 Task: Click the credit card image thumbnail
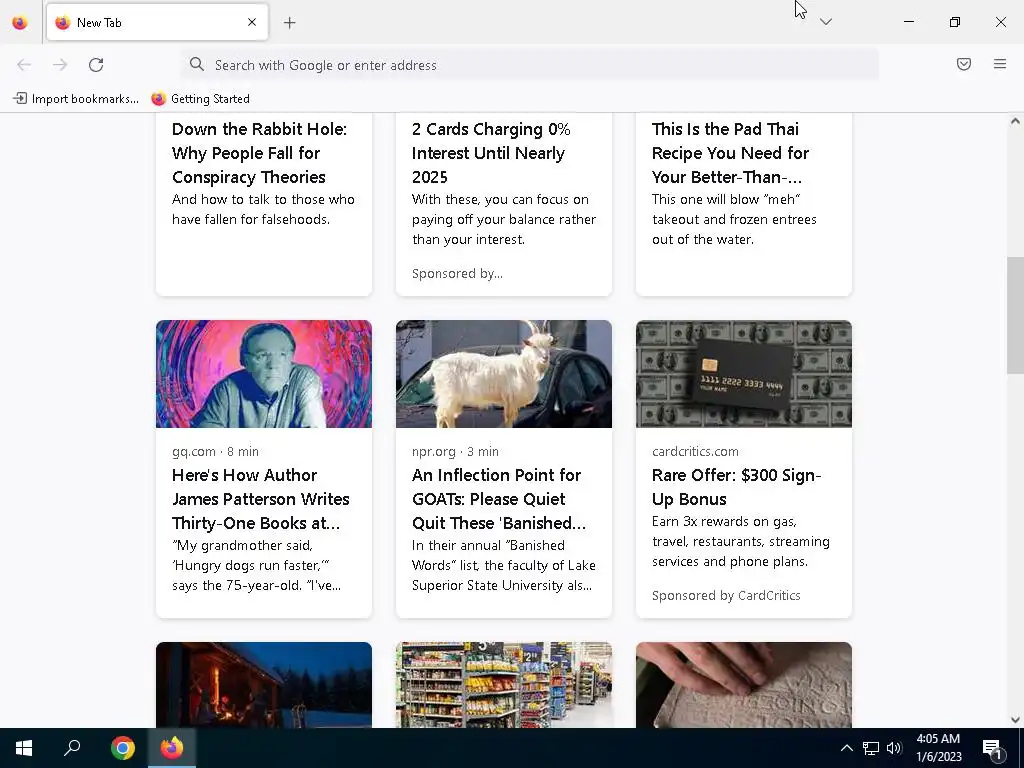[744, 374]
